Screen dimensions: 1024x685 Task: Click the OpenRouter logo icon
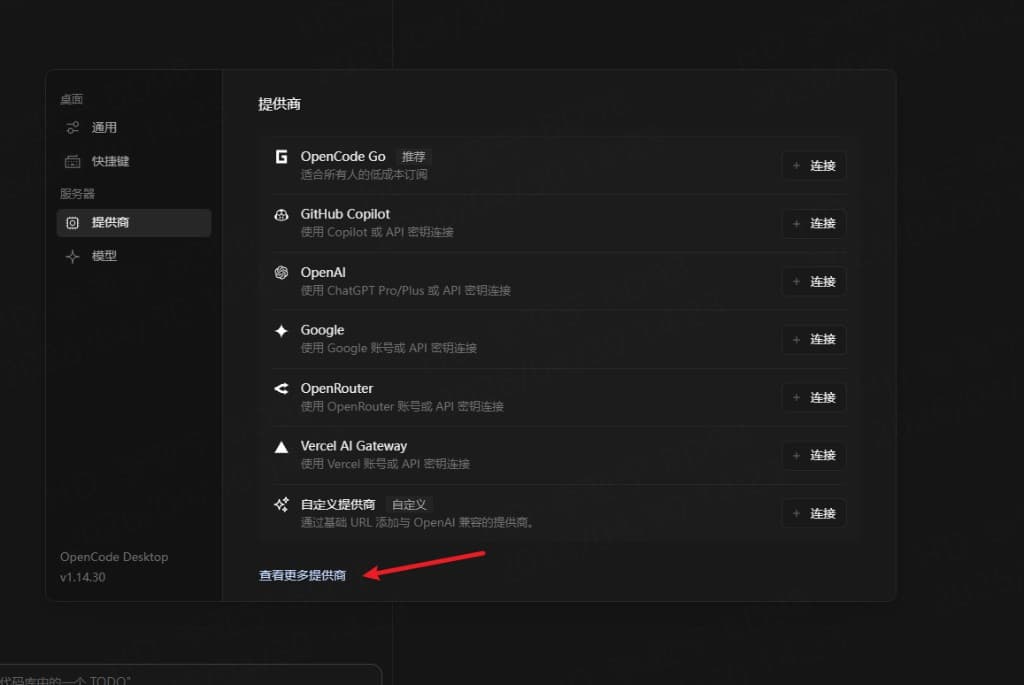281,389
